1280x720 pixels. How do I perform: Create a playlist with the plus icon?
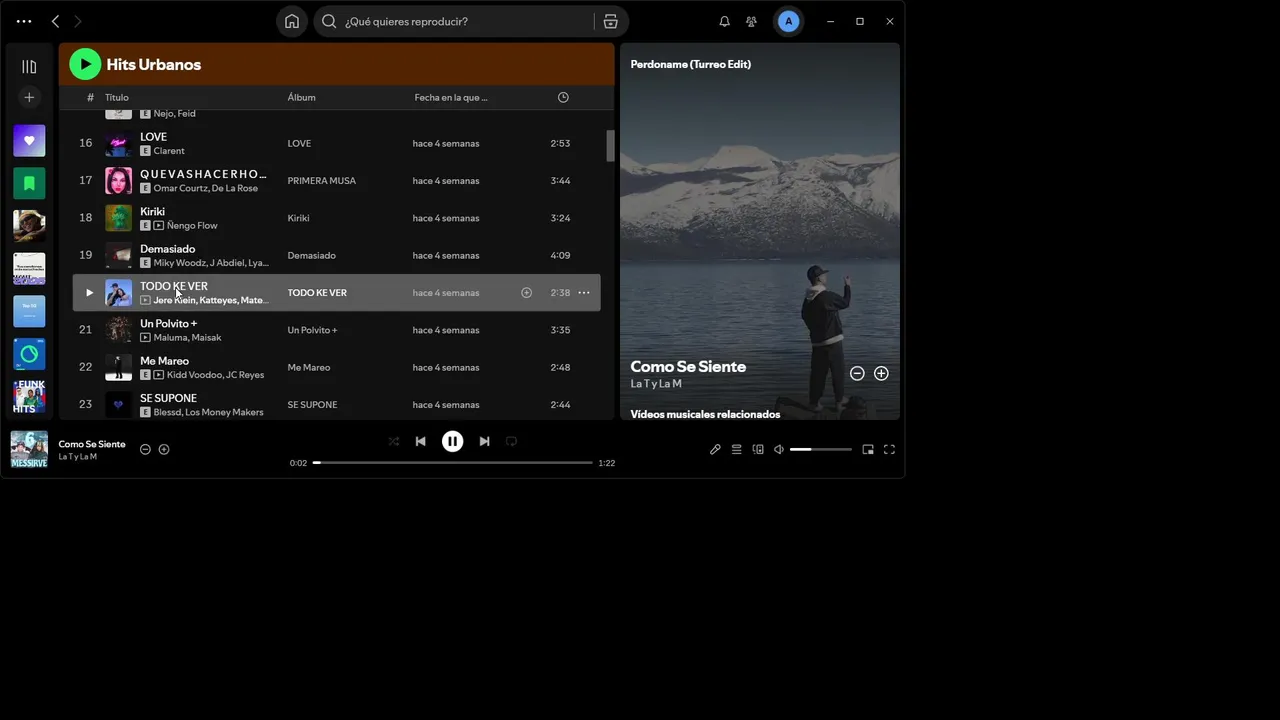29,97
